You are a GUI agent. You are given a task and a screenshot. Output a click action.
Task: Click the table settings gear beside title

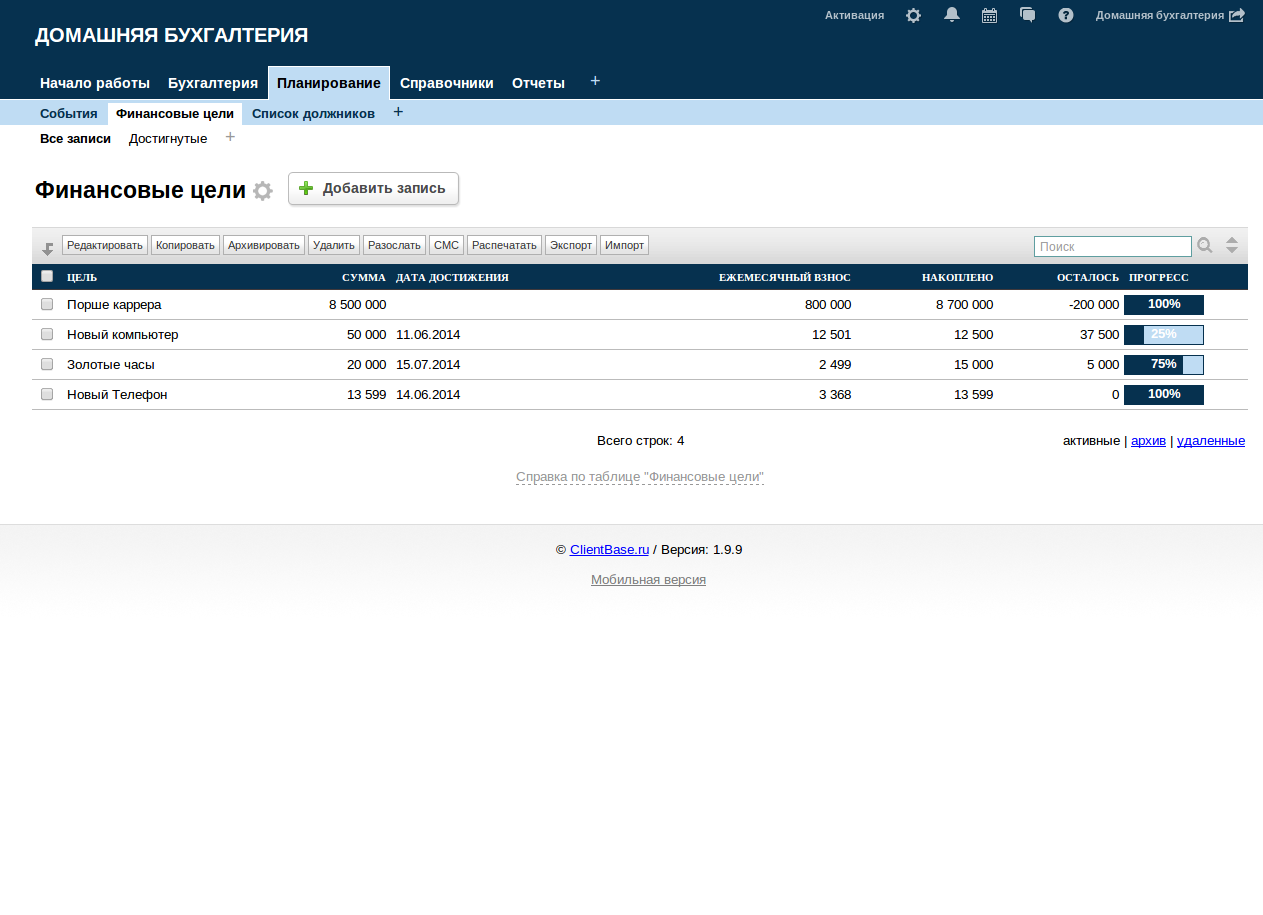(x=262, y=191)
